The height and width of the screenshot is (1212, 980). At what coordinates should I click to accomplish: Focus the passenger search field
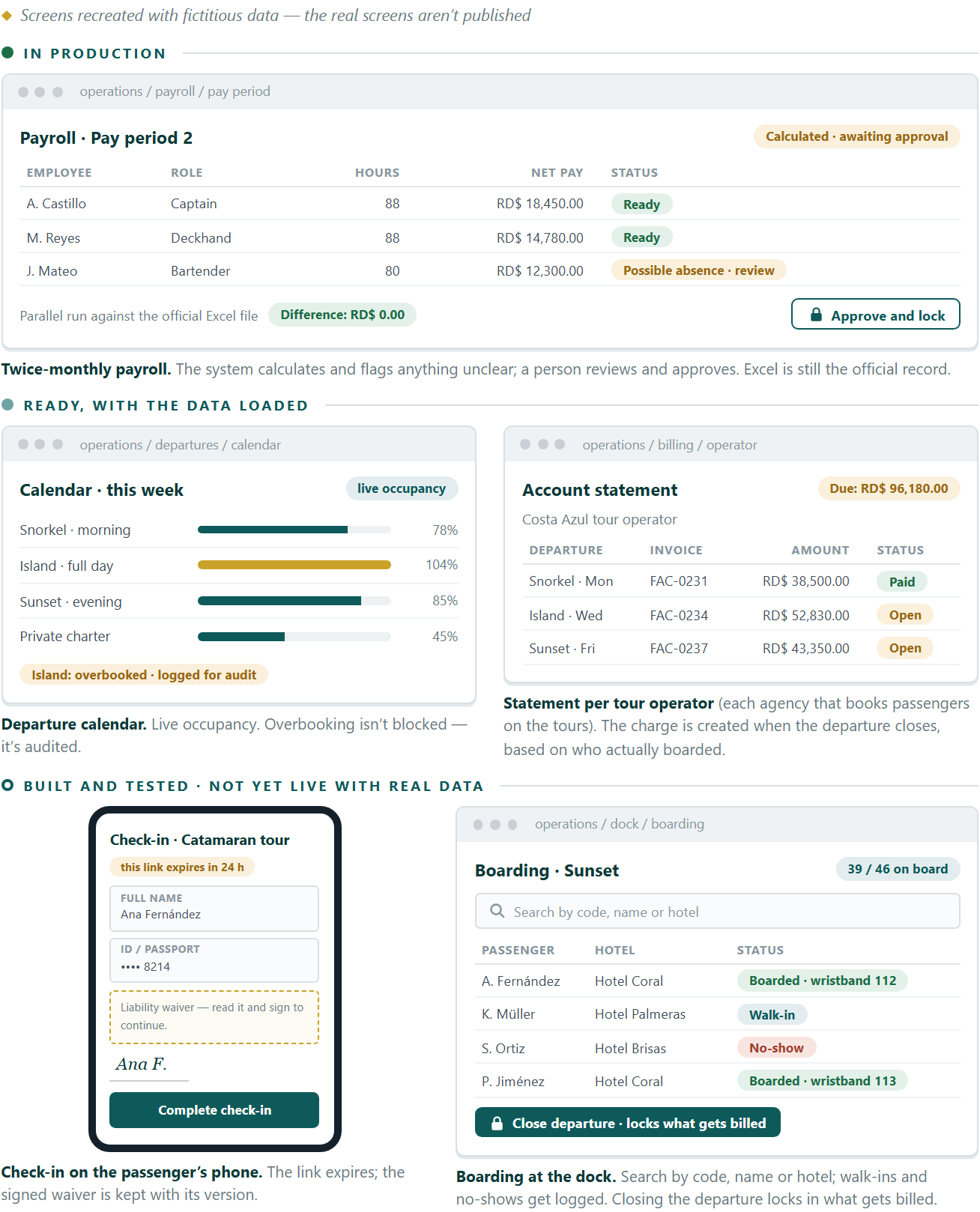click(x=718, y=912)
